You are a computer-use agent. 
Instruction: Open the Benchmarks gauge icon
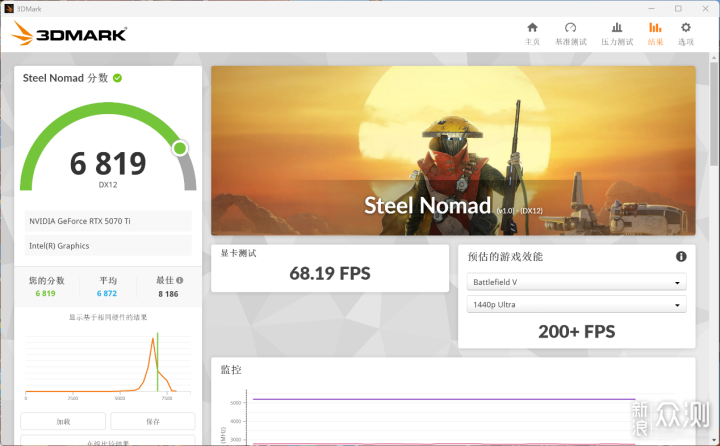coord(570,28)
